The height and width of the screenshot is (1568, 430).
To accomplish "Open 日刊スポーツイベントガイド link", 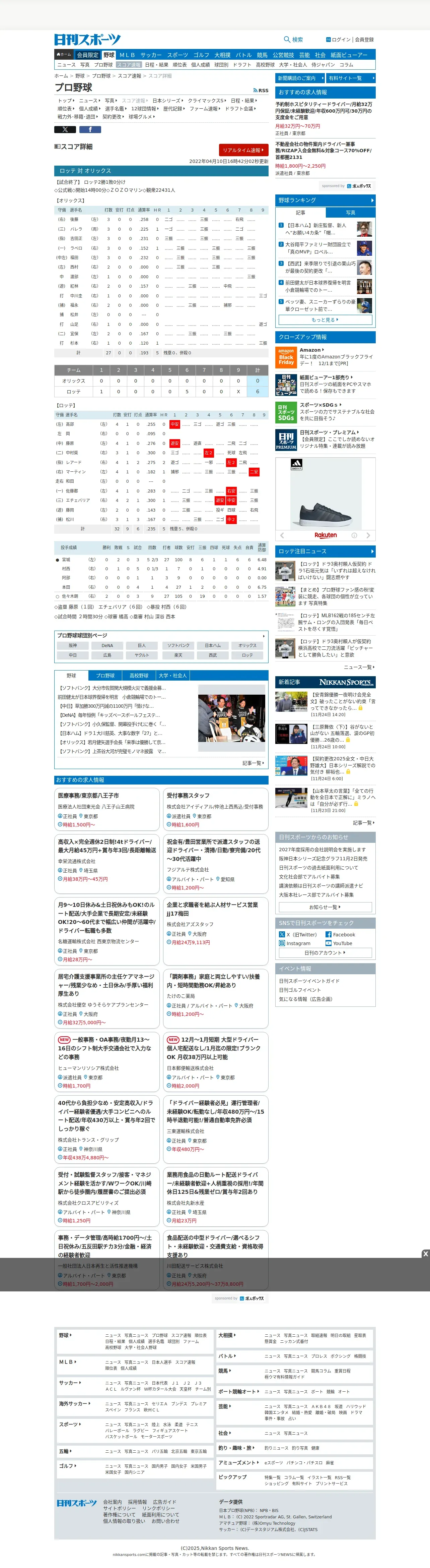I will click(x=309, y=981).
